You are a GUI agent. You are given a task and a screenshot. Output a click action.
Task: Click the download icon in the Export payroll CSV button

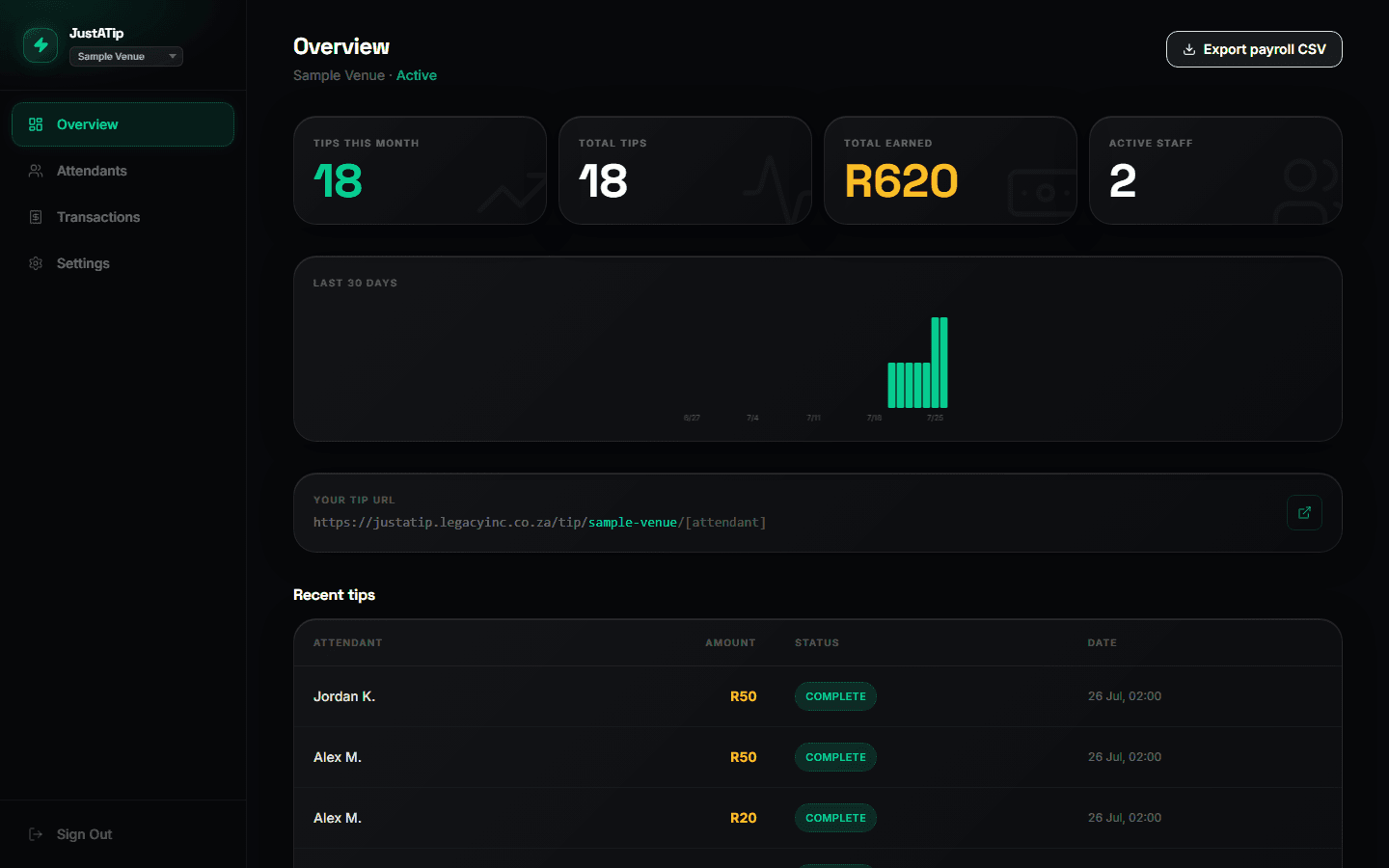coord(1189,49)
